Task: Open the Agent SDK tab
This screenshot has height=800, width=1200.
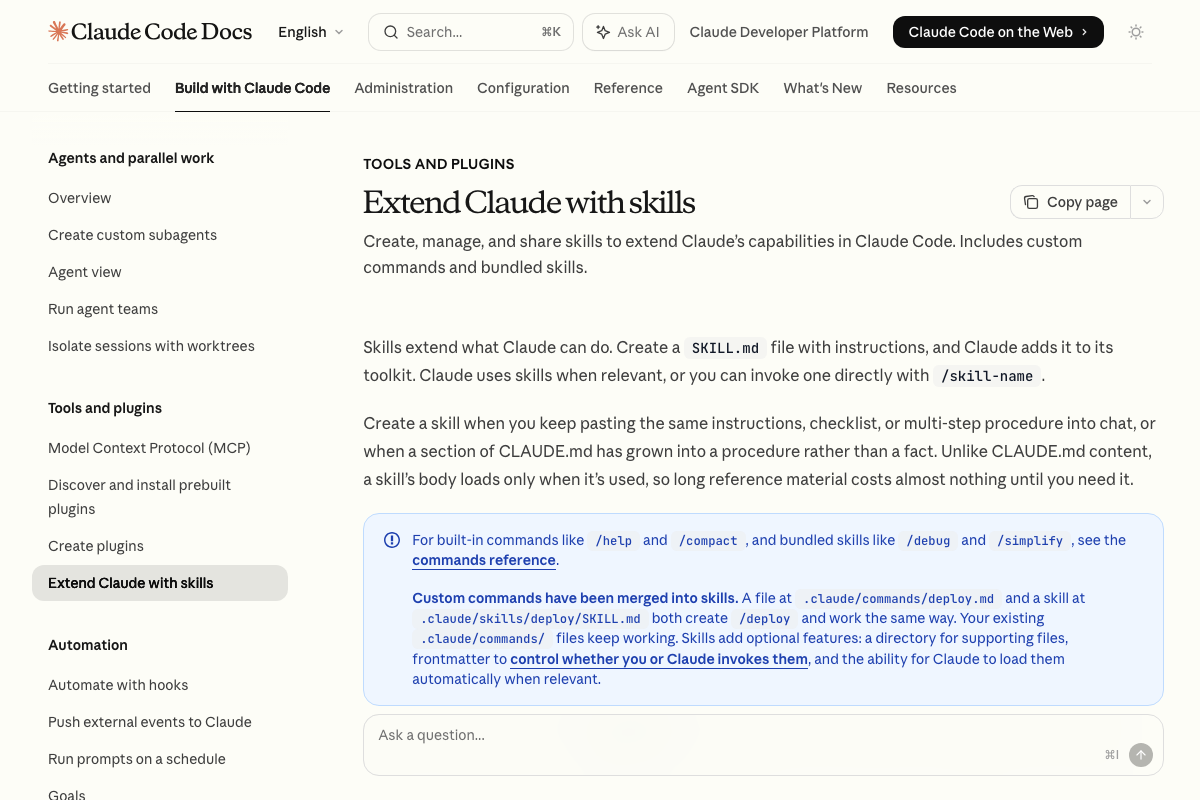Action: point(723,88)
